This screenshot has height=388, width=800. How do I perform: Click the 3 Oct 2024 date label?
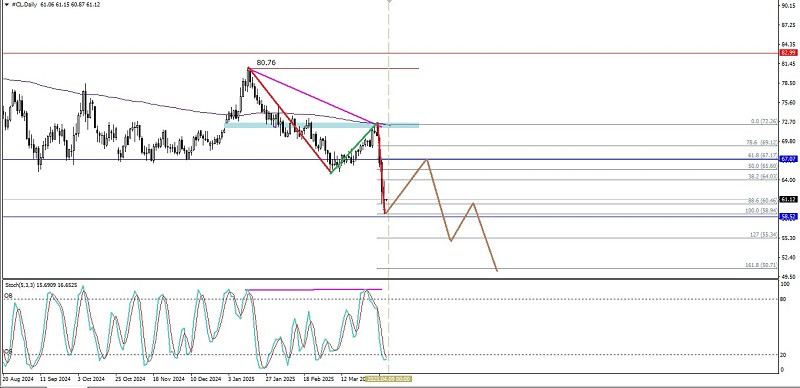pyautogui.click(x=91, y=379)
